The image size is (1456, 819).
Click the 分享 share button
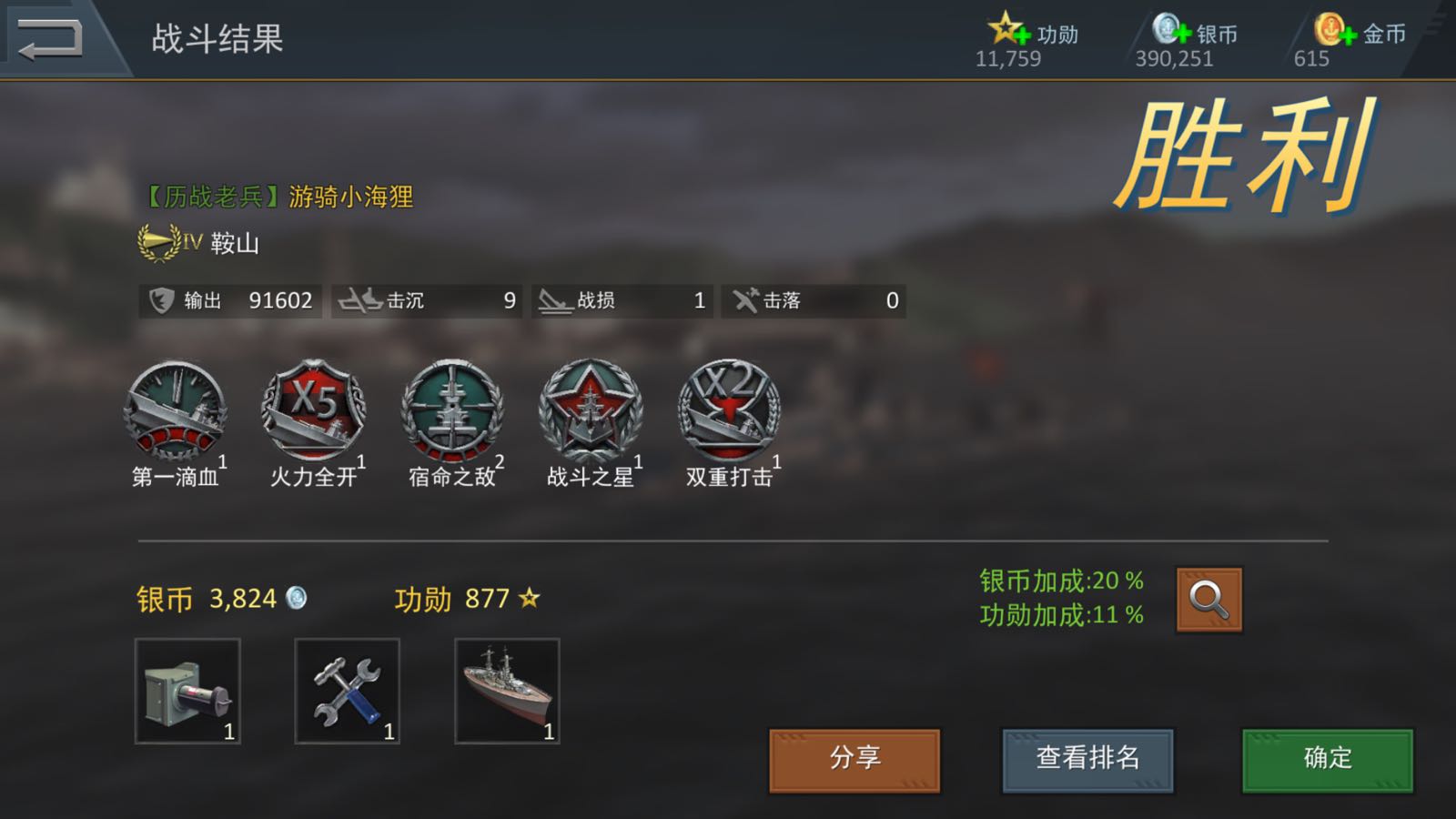[854, 760]
